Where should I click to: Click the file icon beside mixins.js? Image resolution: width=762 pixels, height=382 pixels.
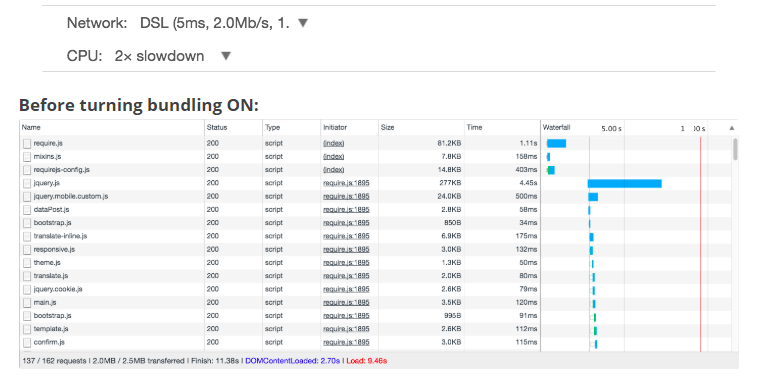click(x=27, y=156)
